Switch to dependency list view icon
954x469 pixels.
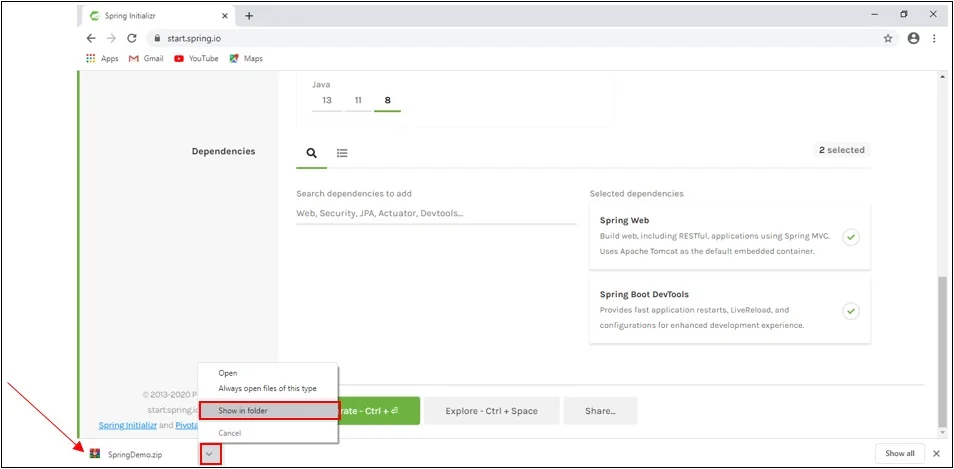tap(342, 153)
